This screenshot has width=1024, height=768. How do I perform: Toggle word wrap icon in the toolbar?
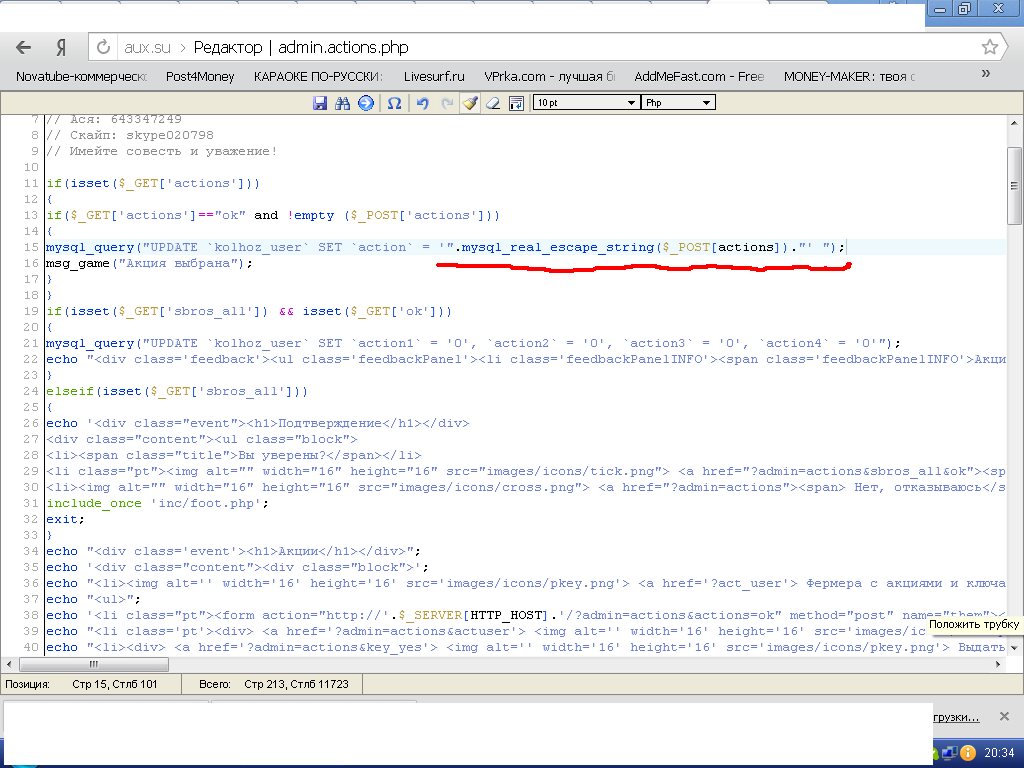pyautogui.click(x=516, y=103)
